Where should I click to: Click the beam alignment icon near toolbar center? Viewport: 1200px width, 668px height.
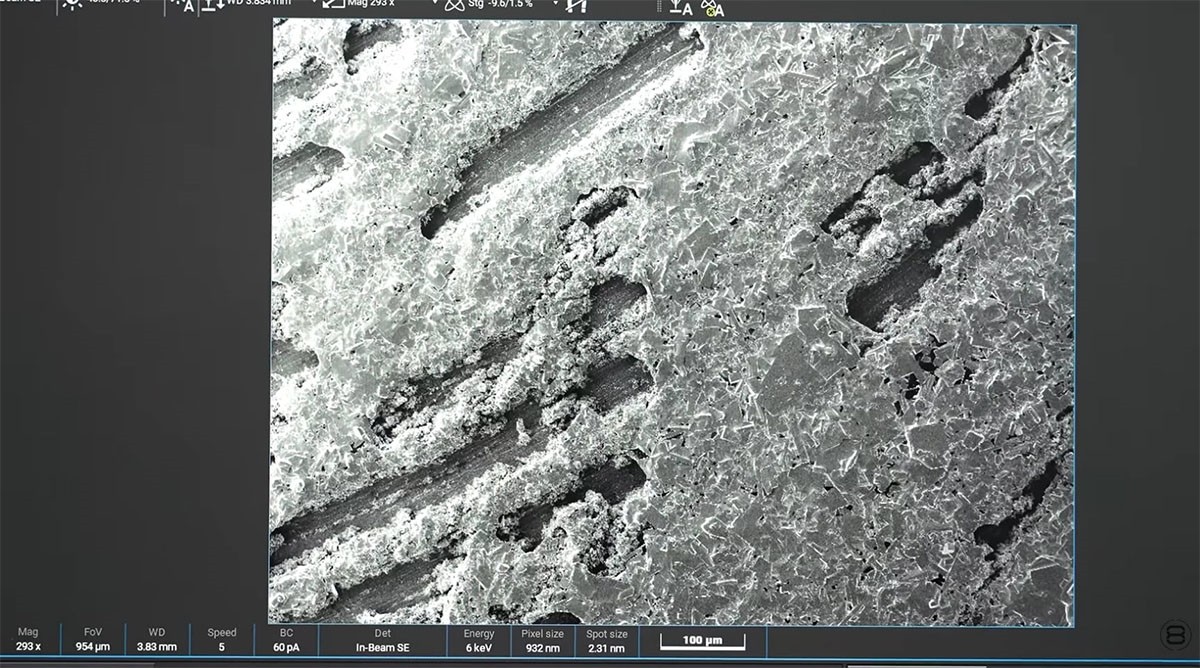pyautogui.click(x=577, y=5)
